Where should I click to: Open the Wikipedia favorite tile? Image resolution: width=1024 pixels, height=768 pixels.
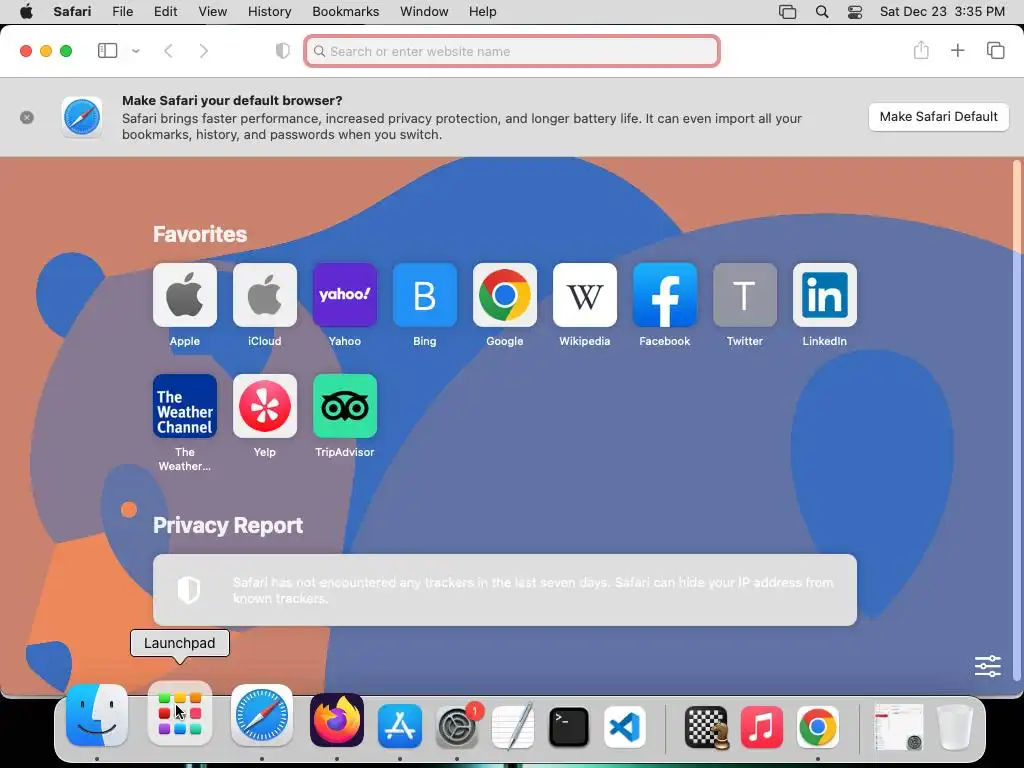point(584,295)
